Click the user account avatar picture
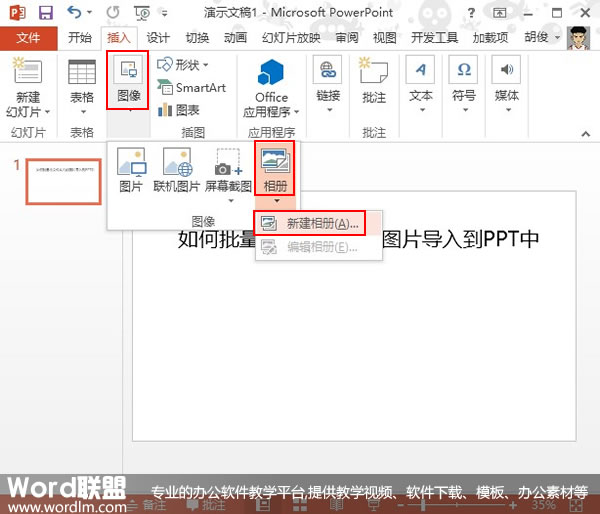The width and height of the screenshot is (600, 514). pyautogui.click(x=578, y=38)
